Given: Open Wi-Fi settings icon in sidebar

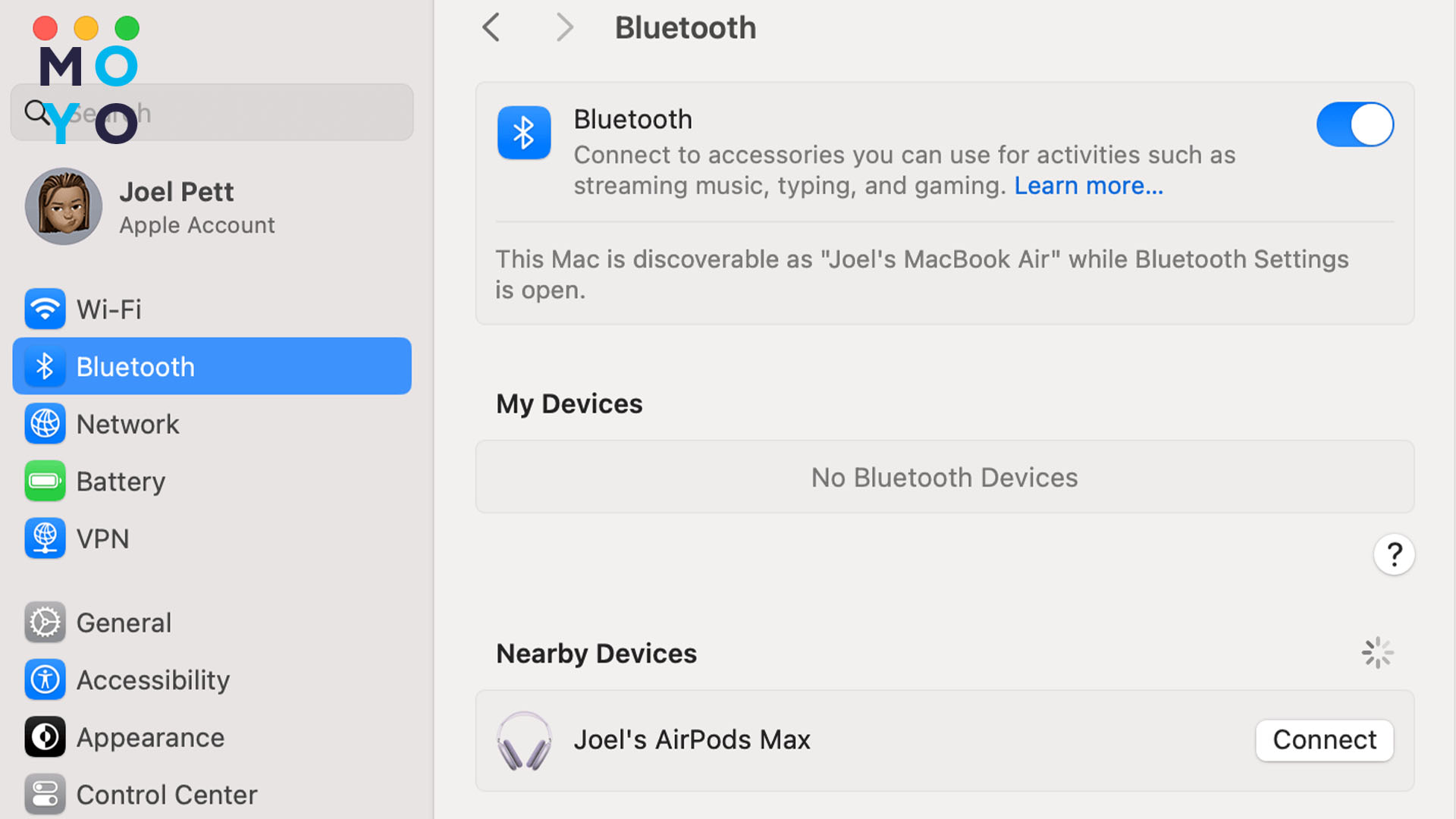Looking at the screenshot, I should pos(45,309).
